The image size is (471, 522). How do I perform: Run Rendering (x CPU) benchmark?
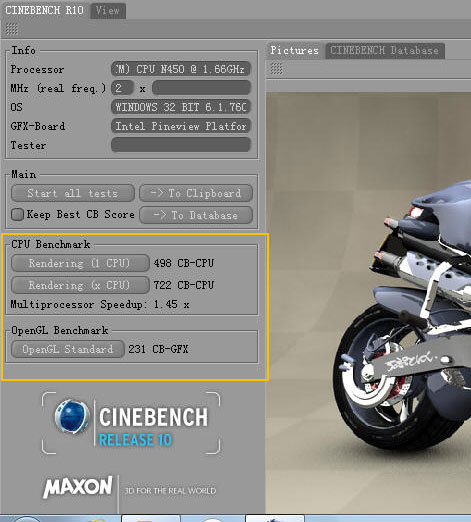(x=80, y=285)
